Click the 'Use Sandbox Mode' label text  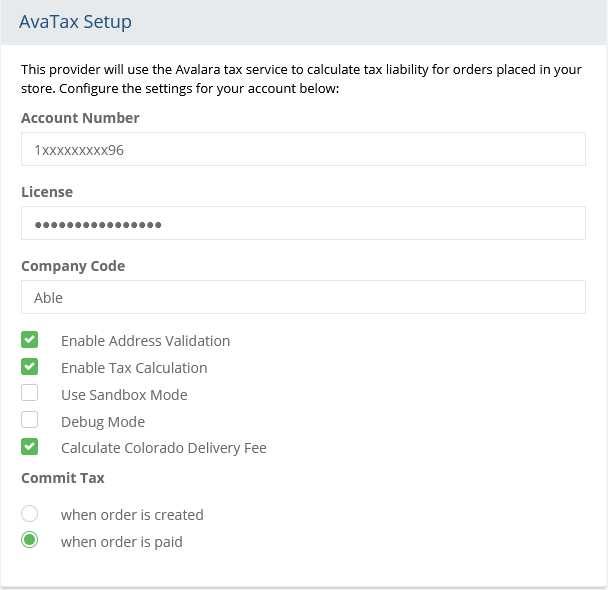124,395
